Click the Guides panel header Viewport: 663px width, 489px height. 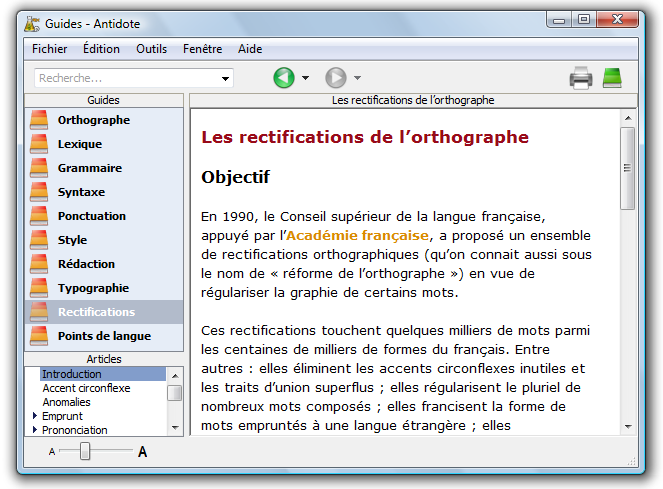tap(104, 100)
